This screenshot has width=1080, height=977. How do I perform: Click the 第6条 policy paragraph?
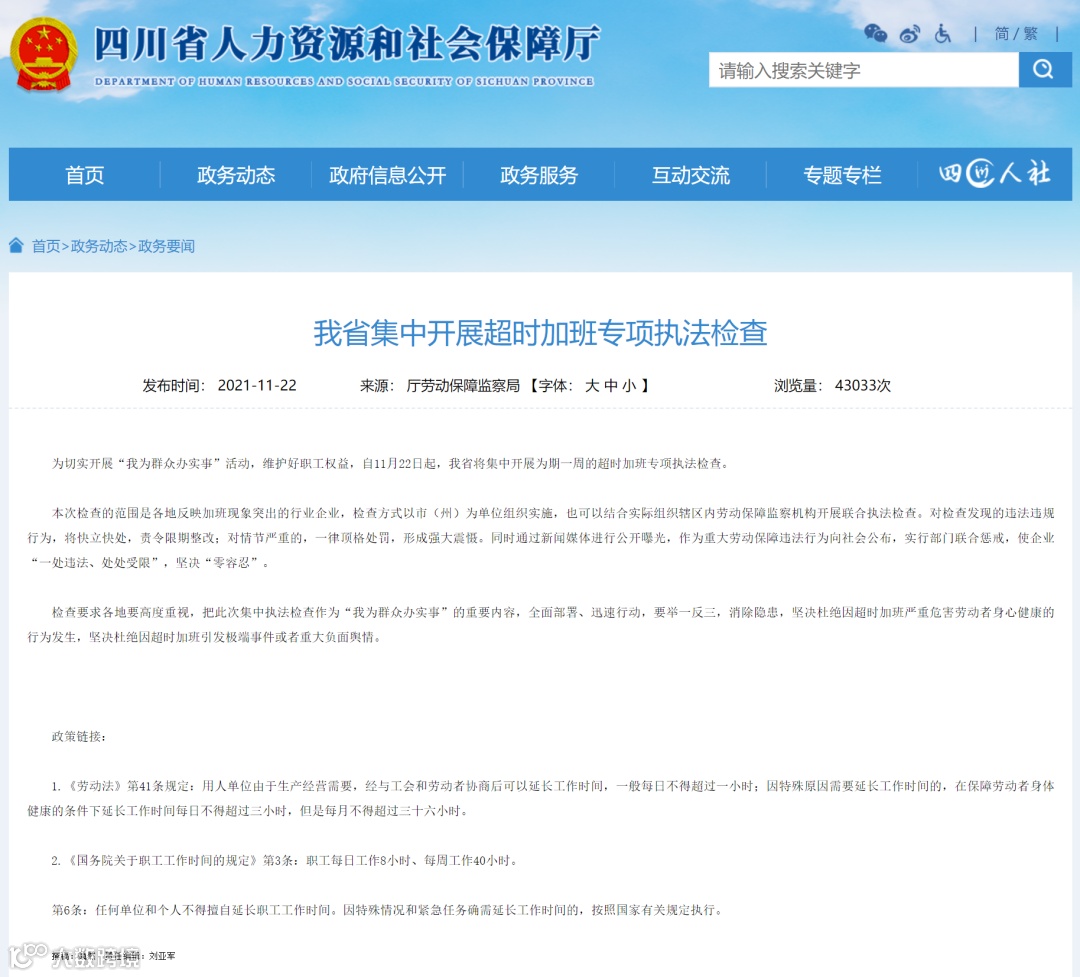click(x=388, y=909)
